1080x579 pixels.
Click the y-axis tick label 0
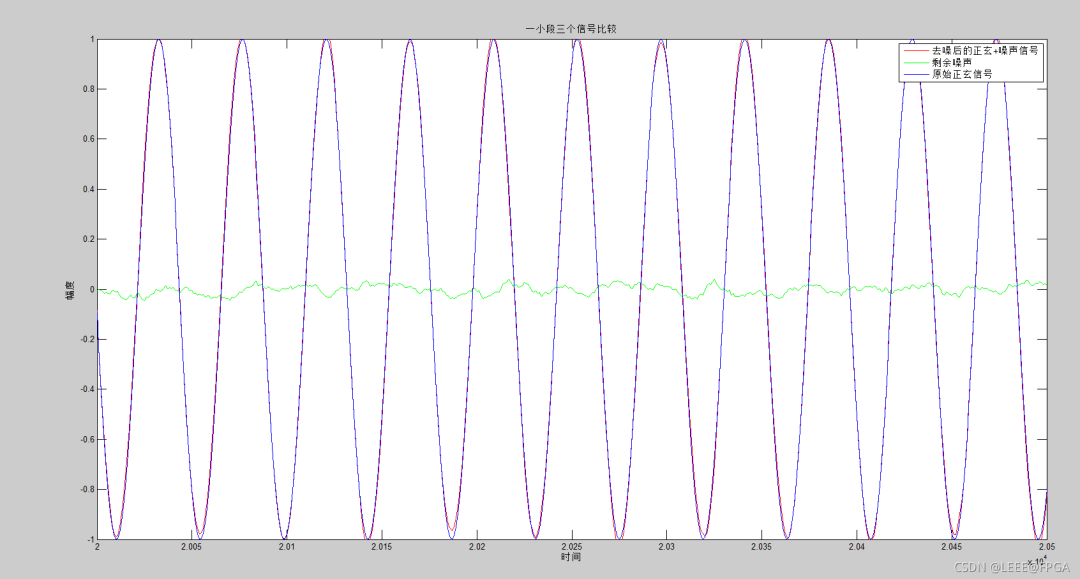[x=91, y=290]
